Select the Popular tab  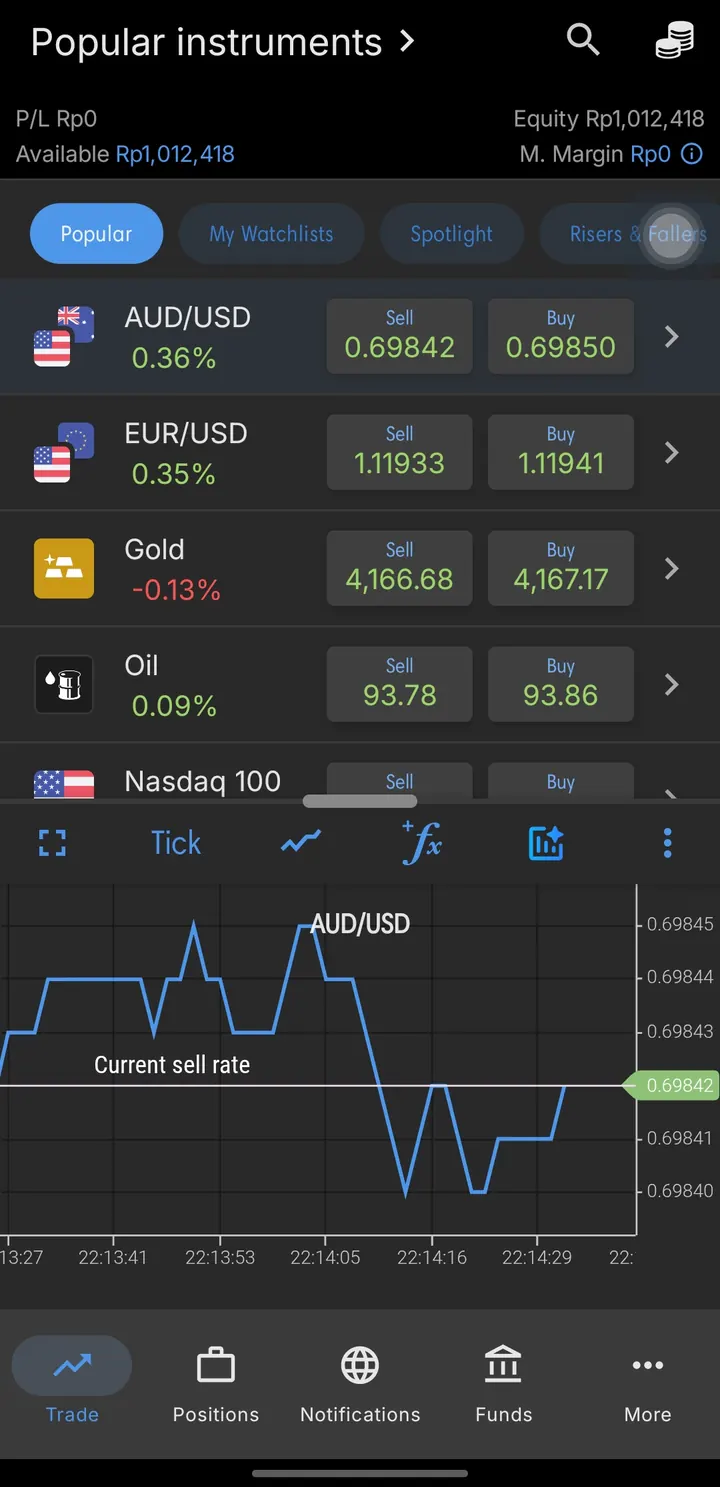pos(96,234)
